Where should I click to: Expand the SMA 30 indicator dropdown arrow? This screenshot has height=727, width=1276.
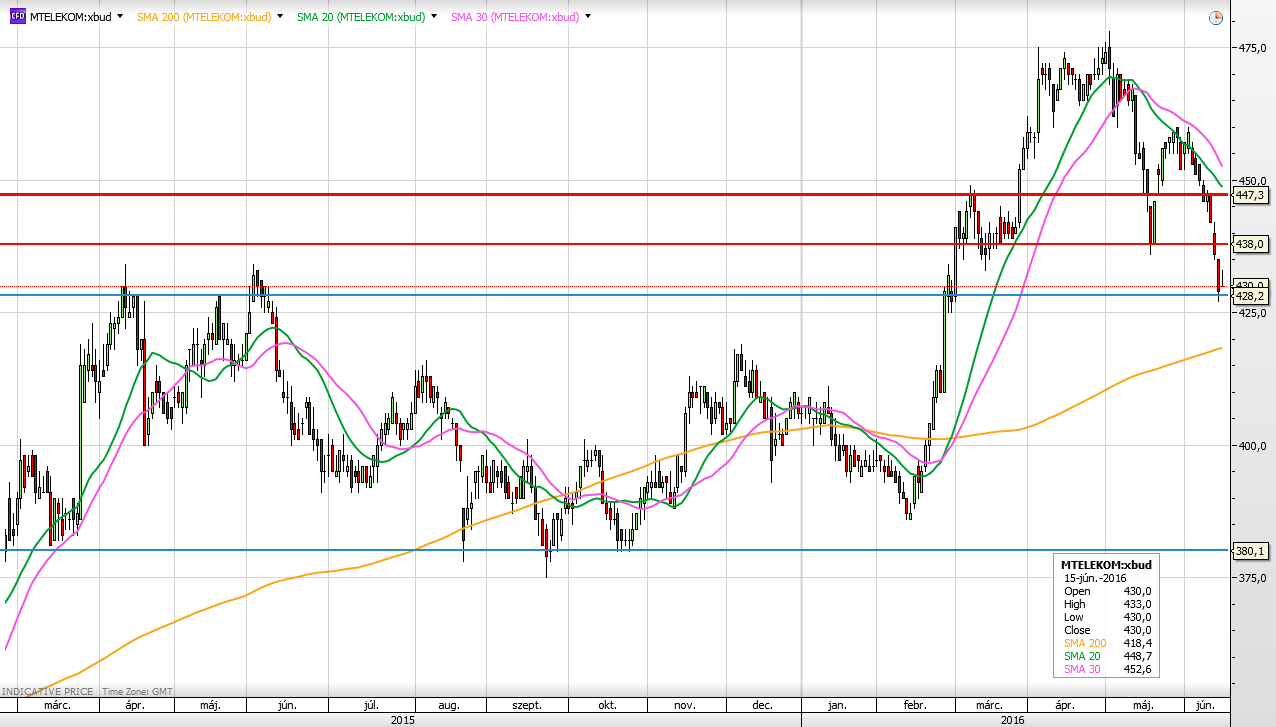[587, 17]
